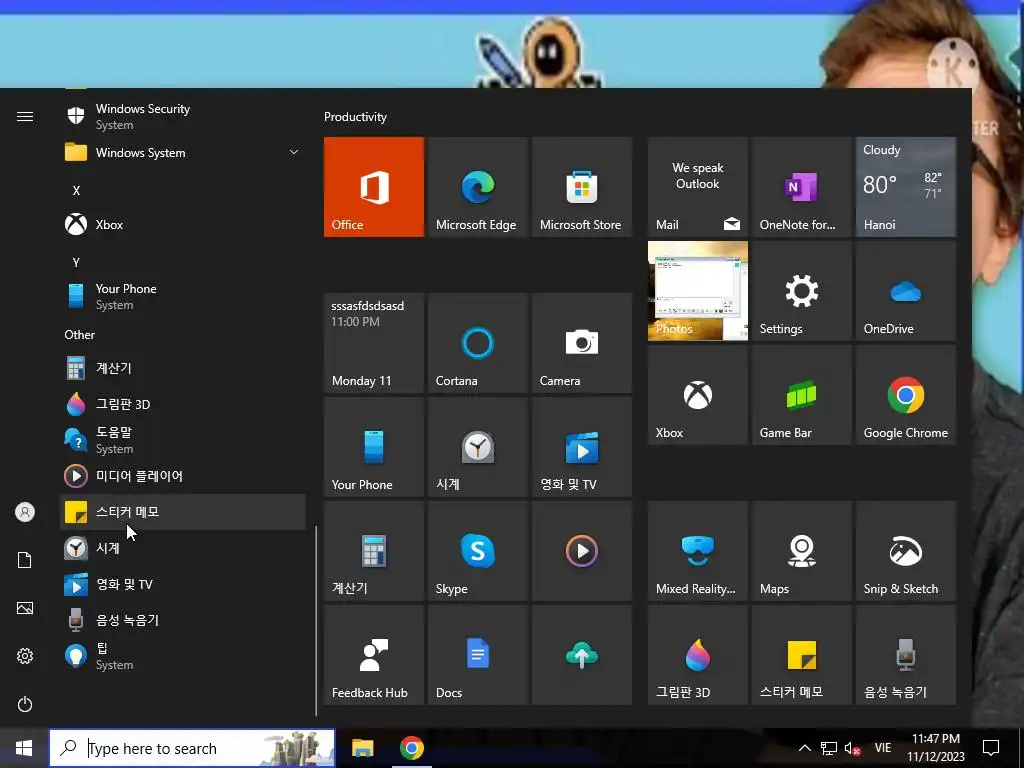Select the Y letter header

pos(76,263)
